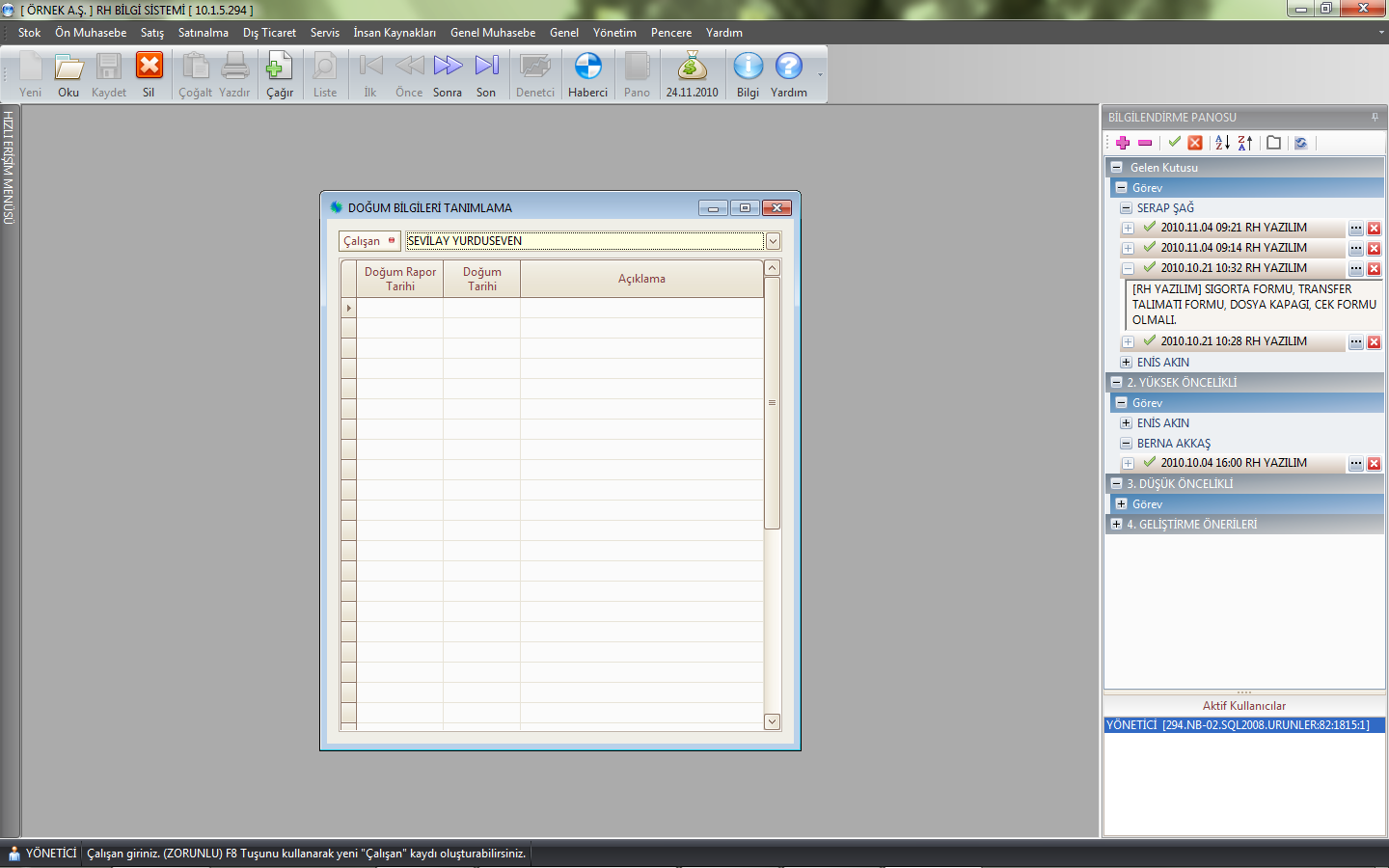Open the İnsan Kaynakları menu
This screenshot has width=1389, height=868.
(x=394, y=33)
